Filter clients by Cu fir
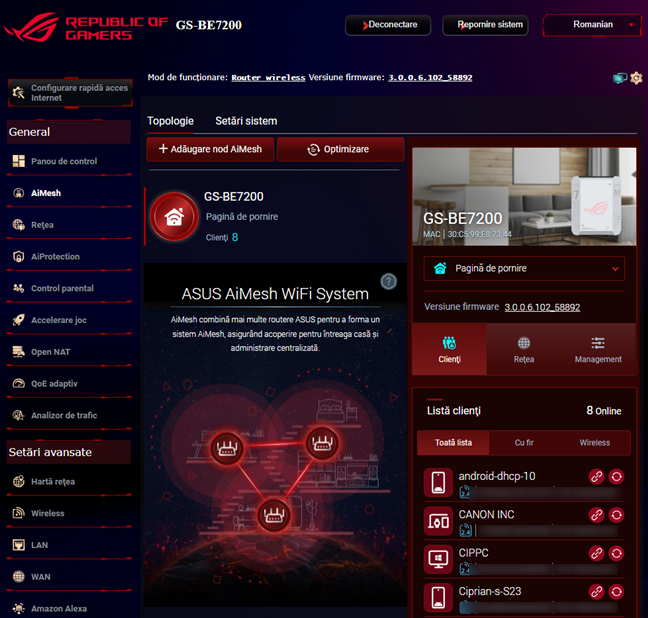The height and width of the screenshot is (618, 648). (524, 443)
